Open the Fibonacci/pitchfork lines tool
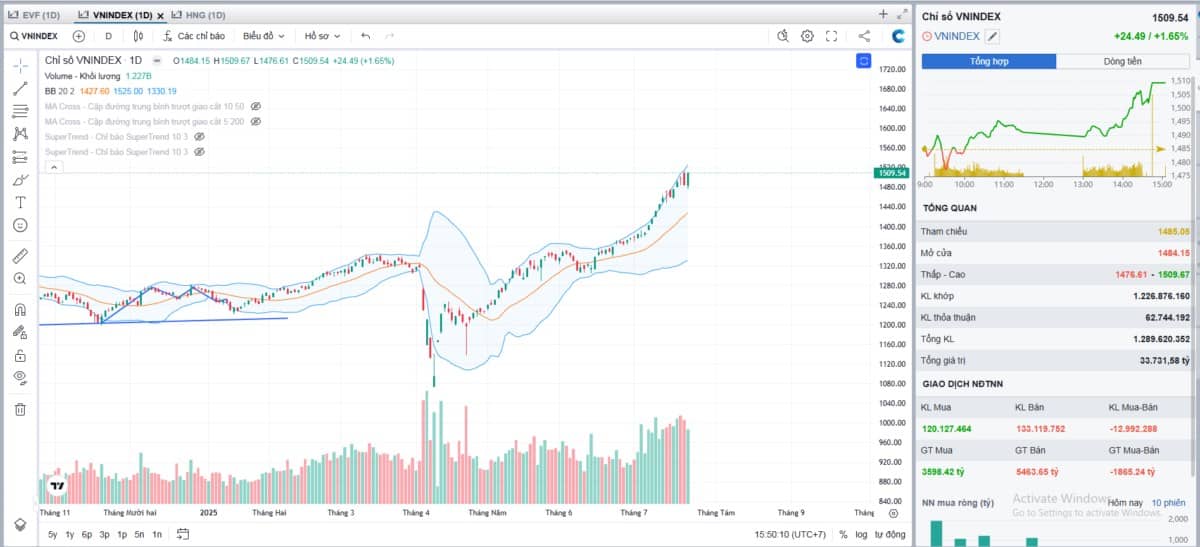 (20, 111)
